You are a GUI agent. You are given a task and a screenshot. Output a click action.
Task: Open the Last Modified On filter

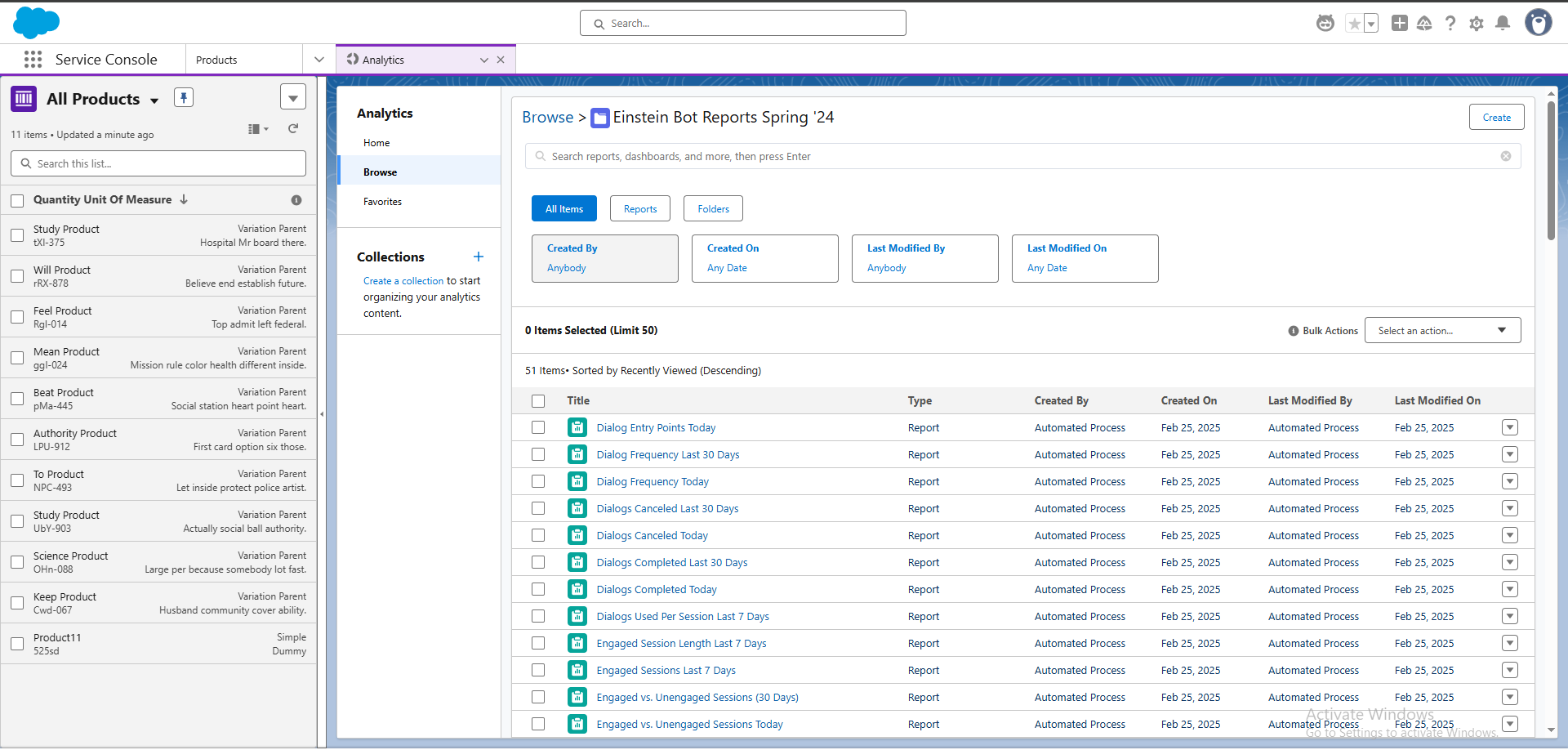(1085, 258)
